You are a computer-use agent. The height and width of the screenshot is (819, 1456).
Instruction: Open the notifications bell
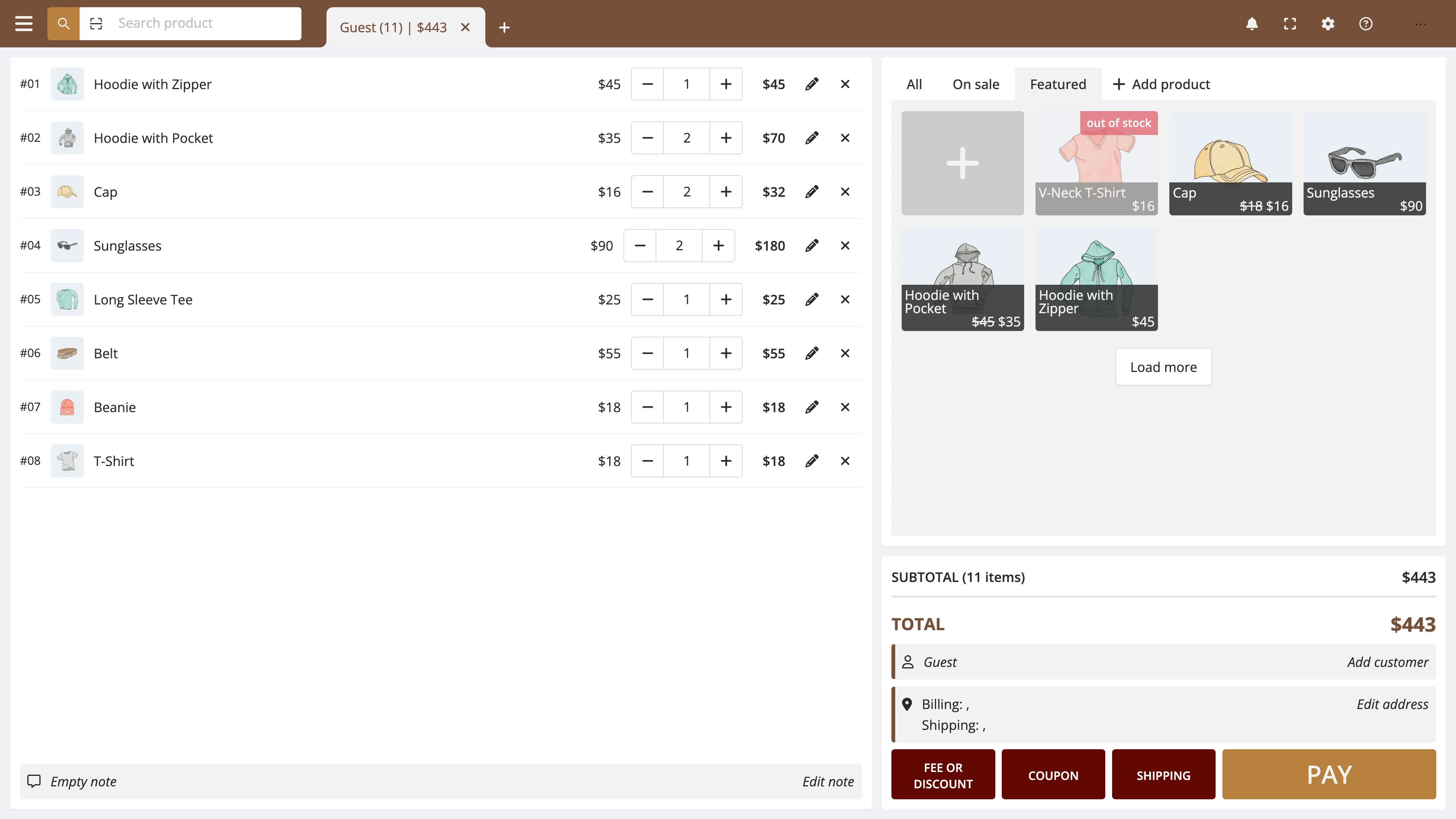(1252, 24)
